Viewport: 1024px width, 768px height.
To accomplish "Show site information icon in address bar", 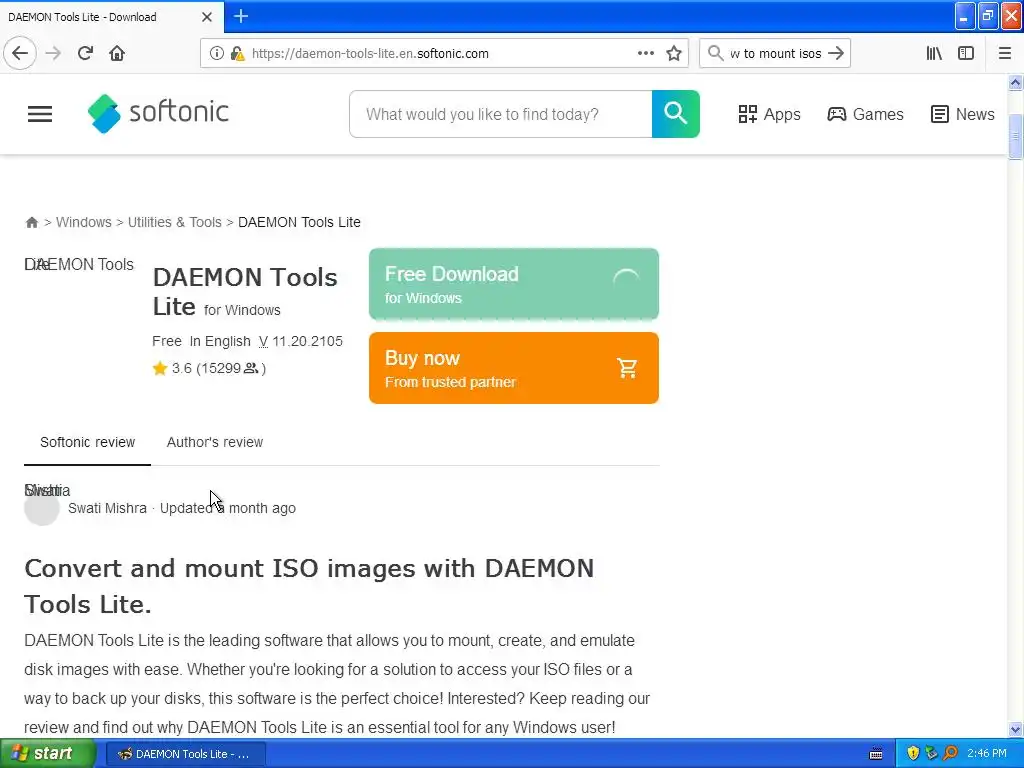I will [216, 53].
